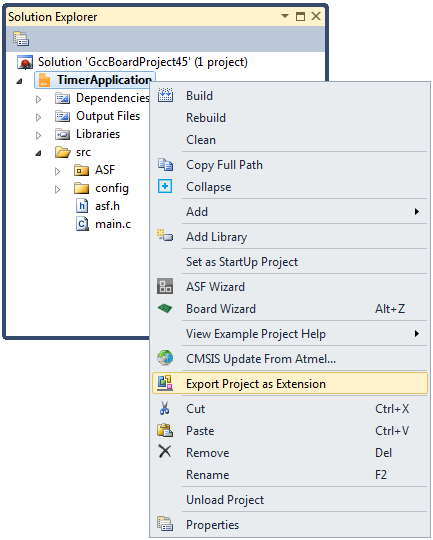Image resolution: width=433 pixels, height=540 pixels.
Task: Click the scissors Cut icon
Action: tap(165, 408)
